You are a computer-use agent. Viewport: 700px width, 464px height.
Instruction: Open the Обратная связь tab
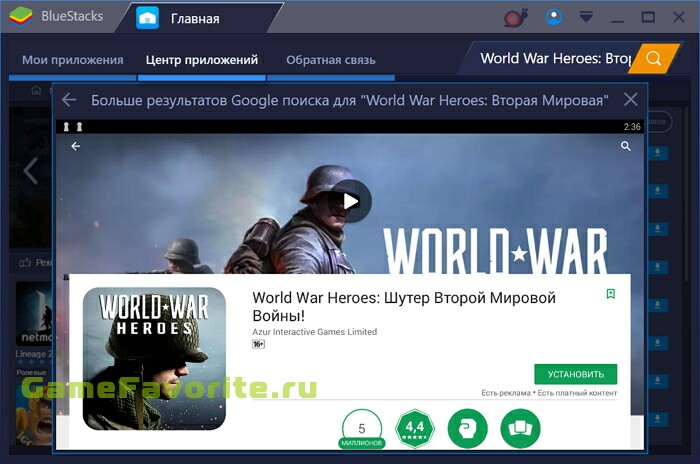[331, 60]
